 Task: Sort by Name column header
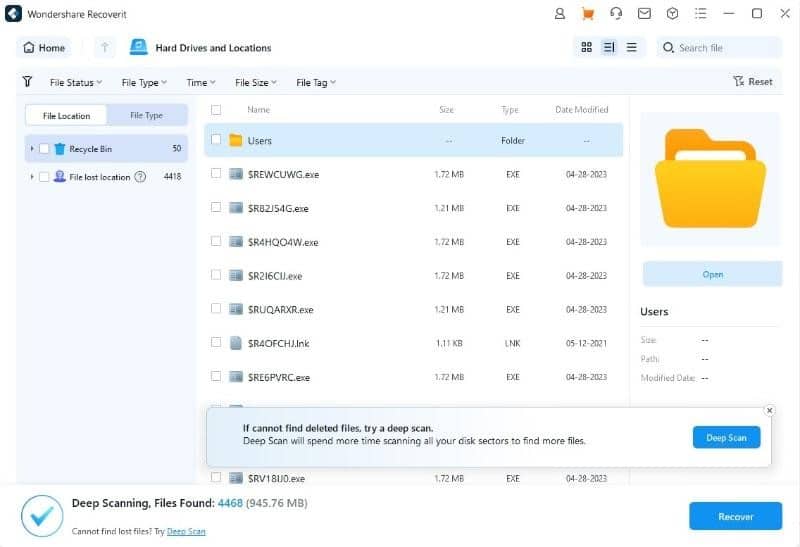coord(259,109)
